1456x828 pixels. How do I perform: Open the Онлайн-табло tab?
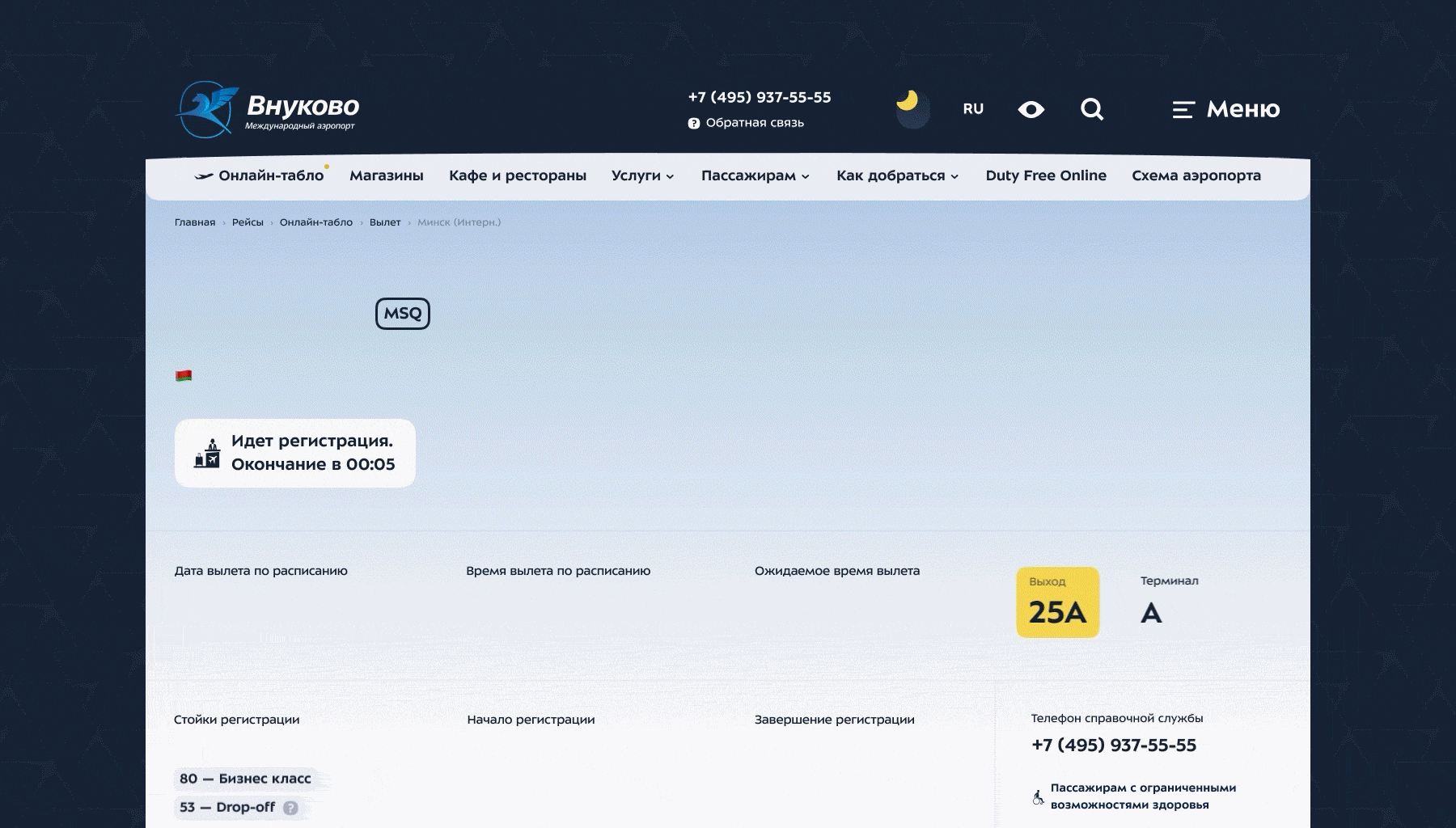261,176
